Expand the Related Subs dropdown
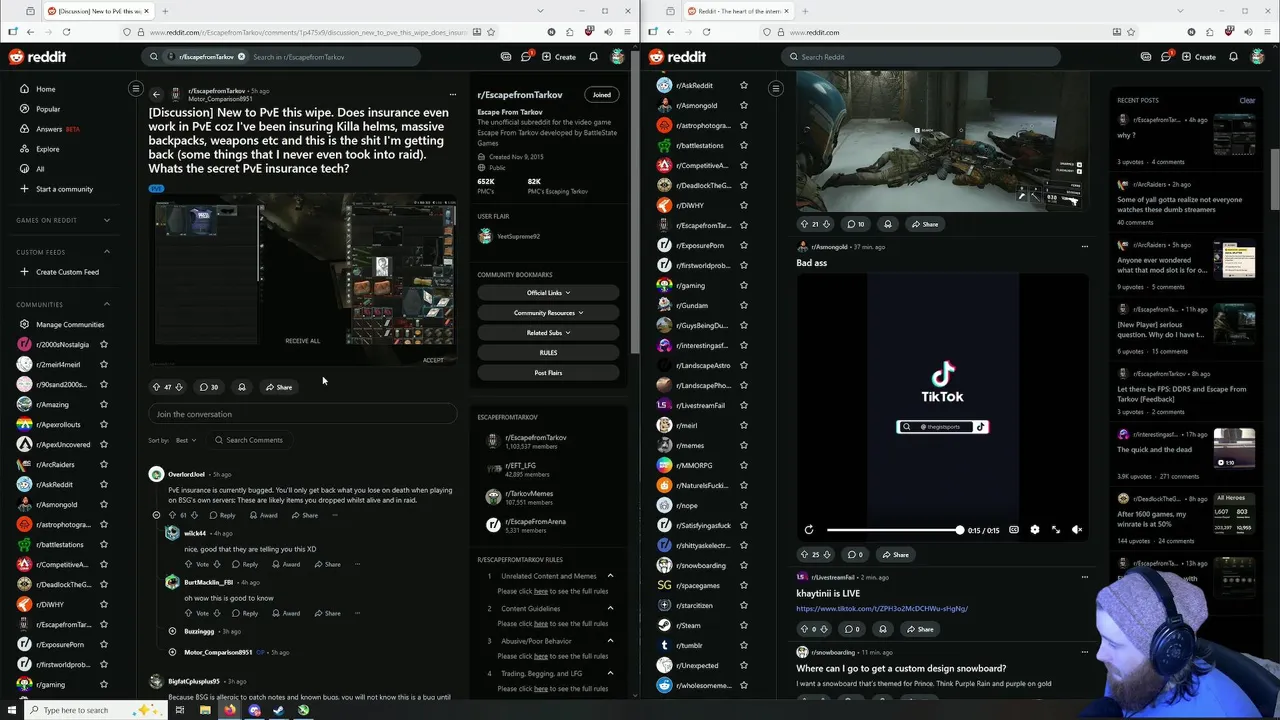Viewport: 1280px width, 720px height. (x=548, y=333)
